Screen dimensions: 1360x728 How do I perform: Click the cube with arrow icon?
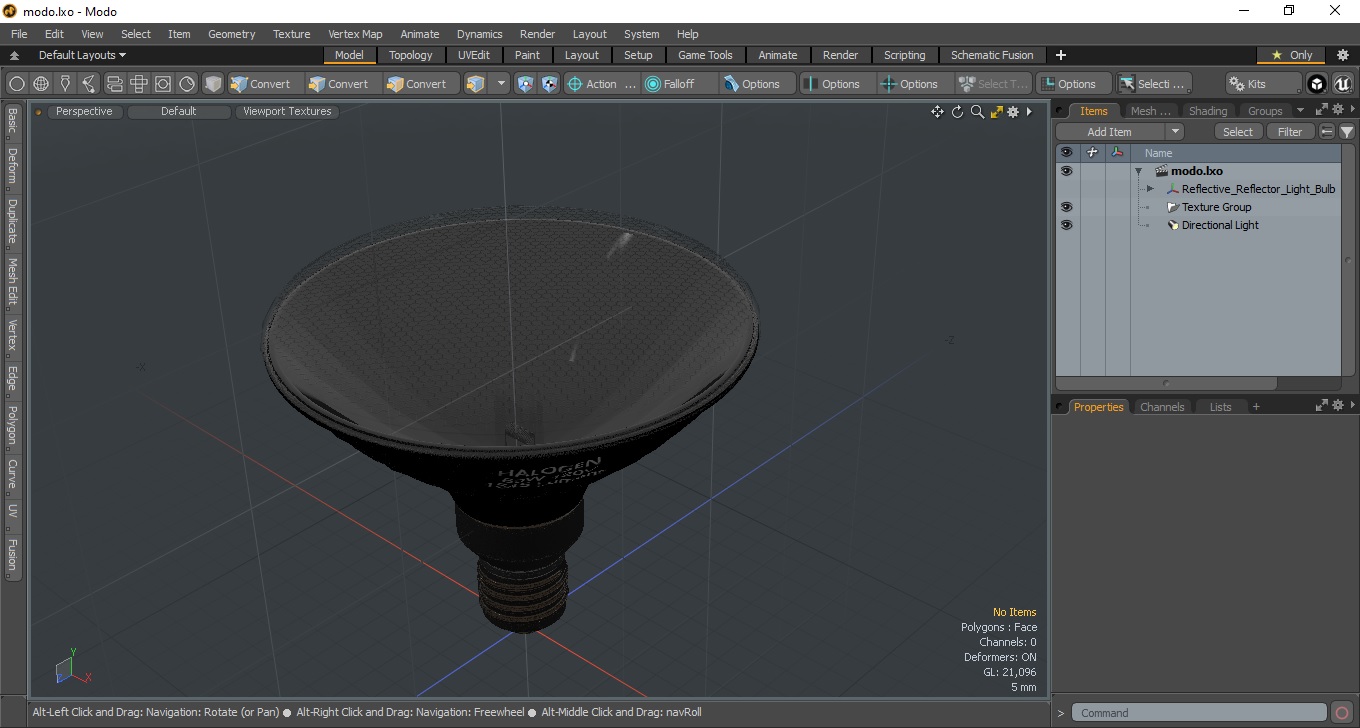476,84
